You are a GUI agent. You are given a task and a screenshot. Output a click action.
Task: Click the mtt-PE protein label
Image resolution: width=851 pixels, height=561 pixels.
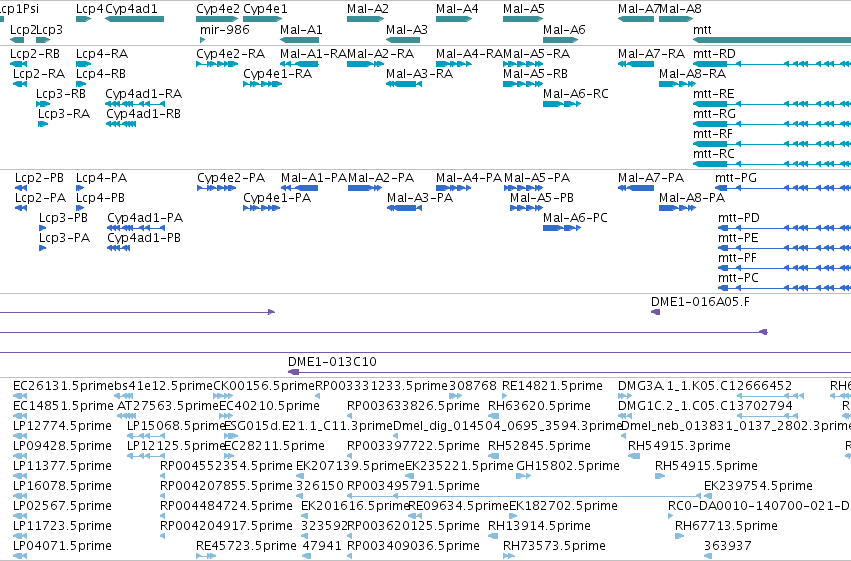coord(738,238)
